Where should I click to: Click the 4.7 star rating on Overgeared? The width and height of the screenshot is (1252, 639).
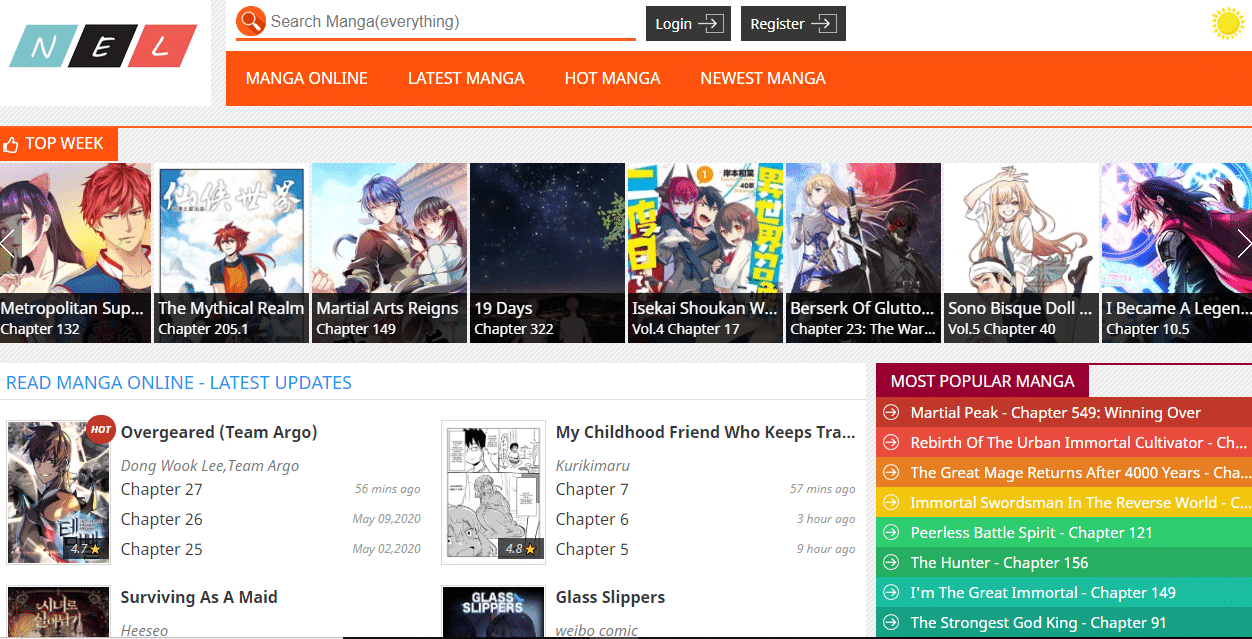tap(85, 549)
